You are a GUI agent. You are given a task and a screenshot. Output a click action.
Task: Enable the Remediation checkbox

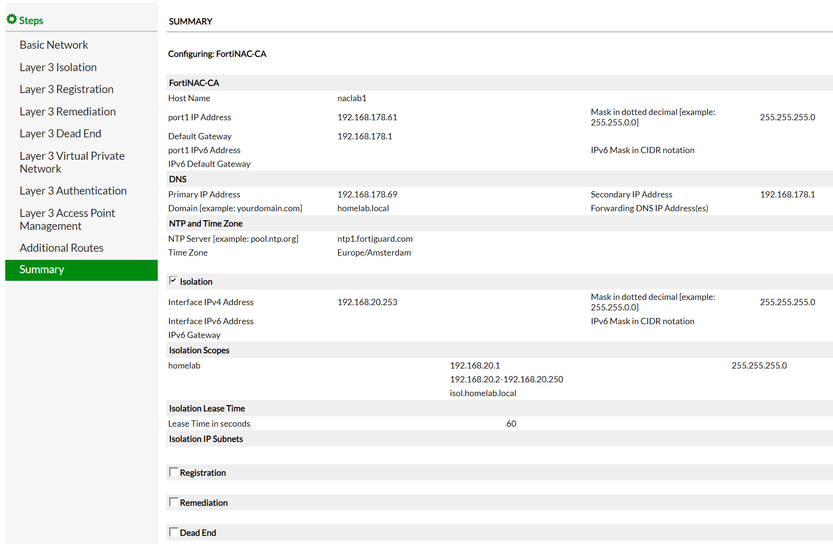coord(173,502)
